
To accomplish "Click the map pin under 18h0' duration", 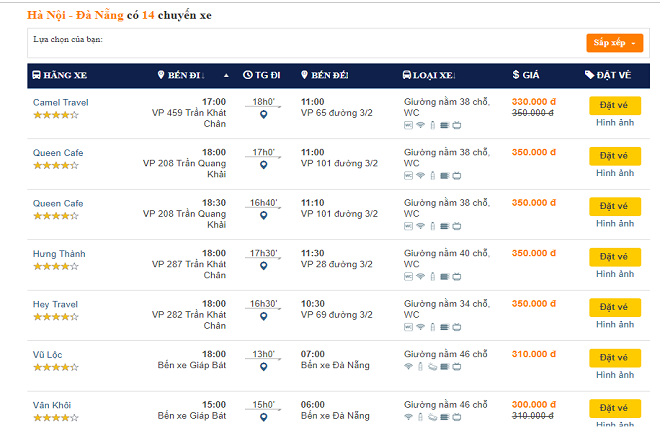I will (264, 116).
